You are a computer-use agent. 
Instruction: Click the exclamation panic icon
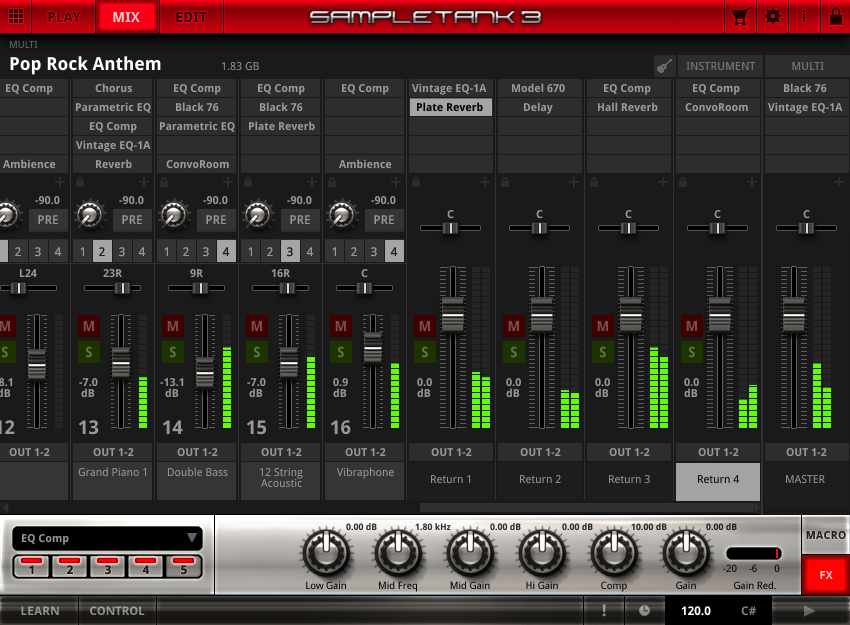604,611
